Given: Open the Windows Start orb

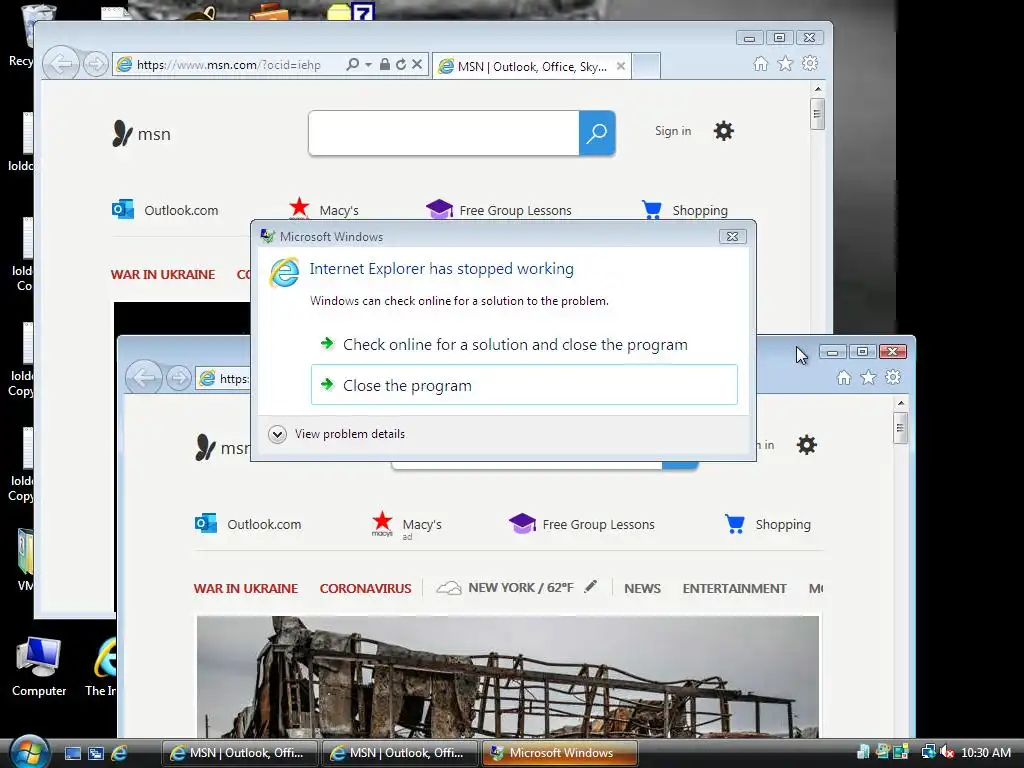Looking at the screenshot, I should point(29,752).
